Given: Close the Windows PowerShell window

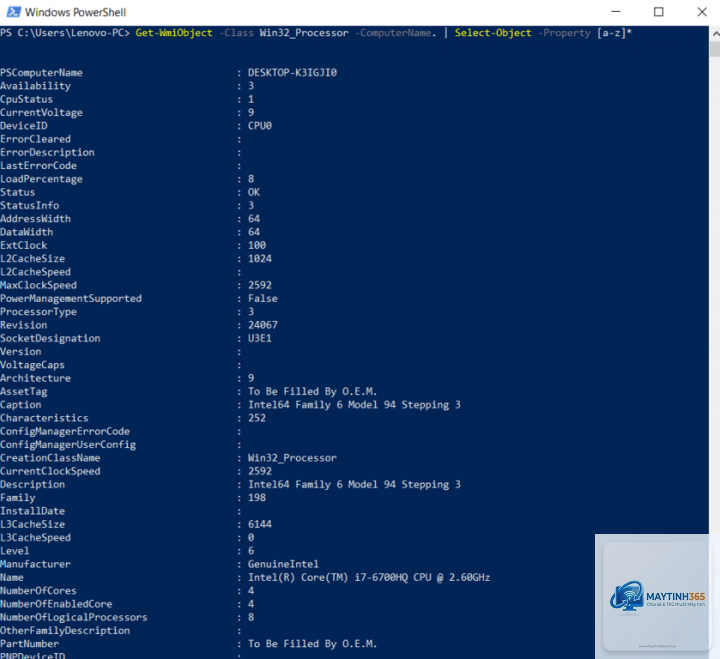Looking at the screenshot, I should pos(702,12).
